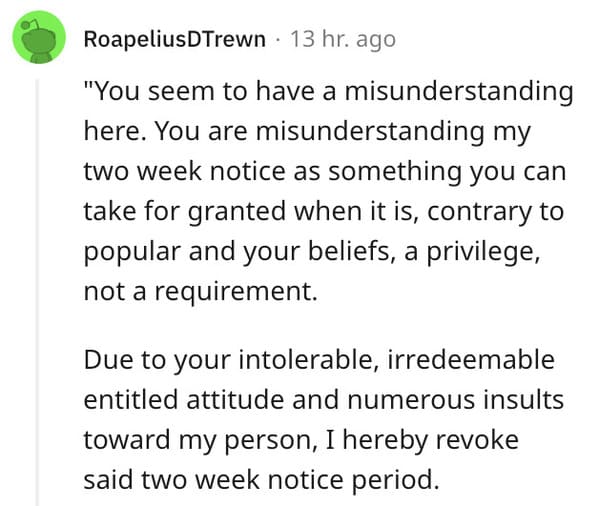Click the dot separator after the username

point(278,39)
